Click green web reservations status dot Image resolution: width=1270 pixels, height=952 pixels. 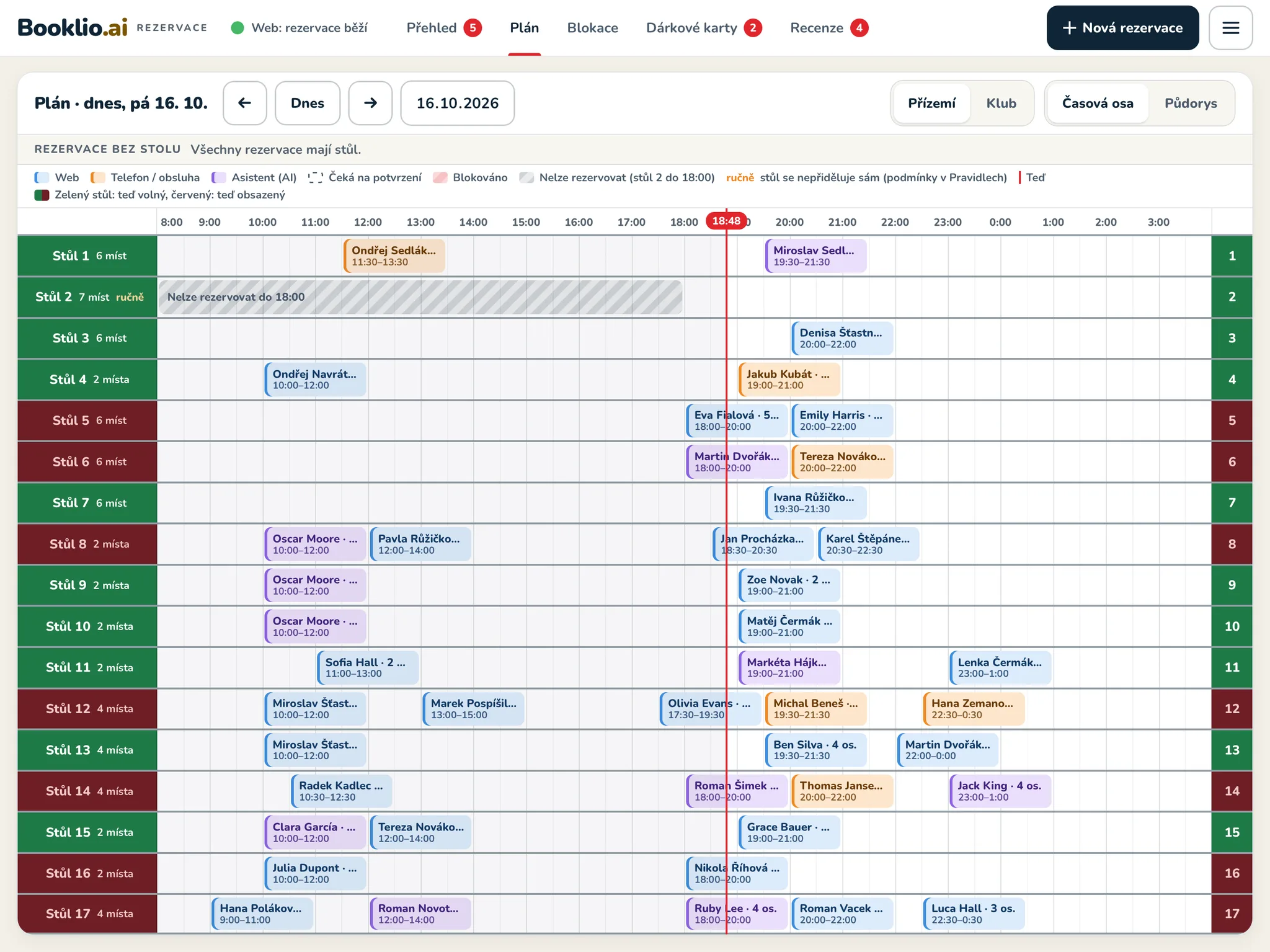(x=238, y=28)
